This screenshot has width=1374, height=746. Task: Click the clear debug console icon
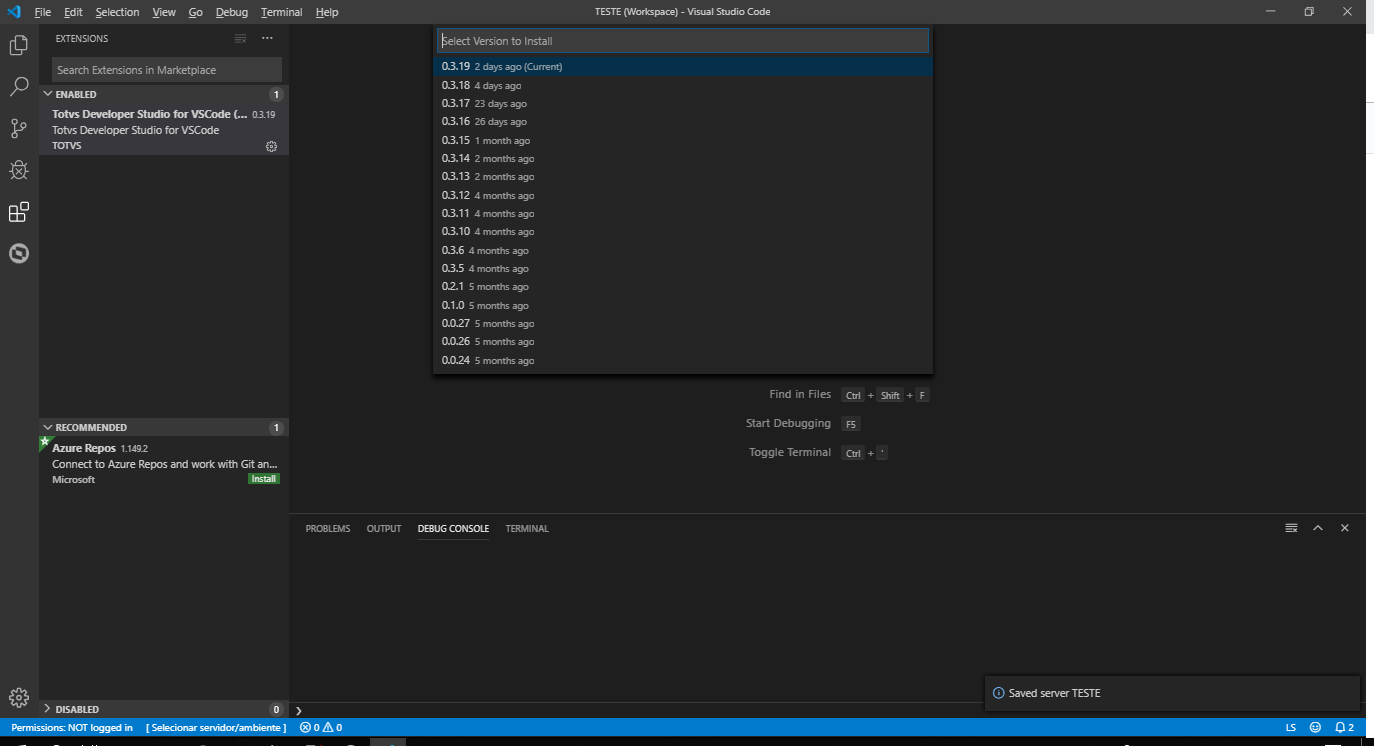pos(1291,528)
